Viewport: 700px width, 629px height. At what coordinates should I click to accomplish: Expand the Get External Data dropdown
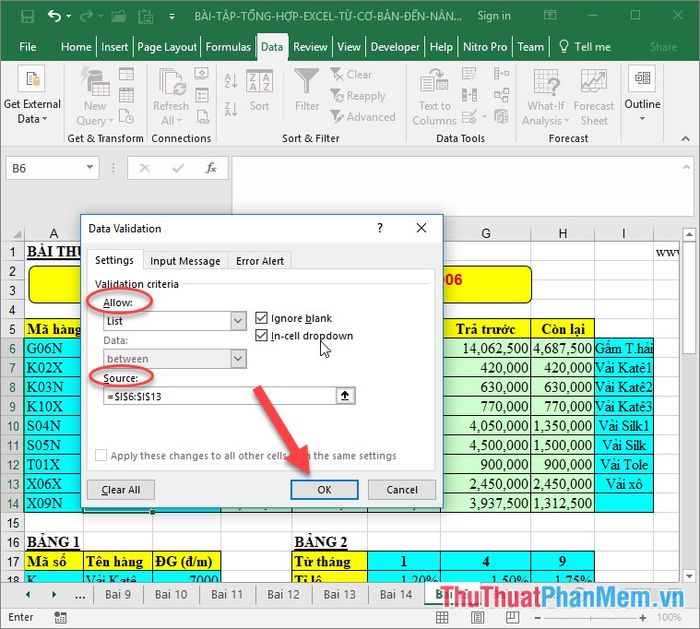pyautogui.click(x=32, y=119)
